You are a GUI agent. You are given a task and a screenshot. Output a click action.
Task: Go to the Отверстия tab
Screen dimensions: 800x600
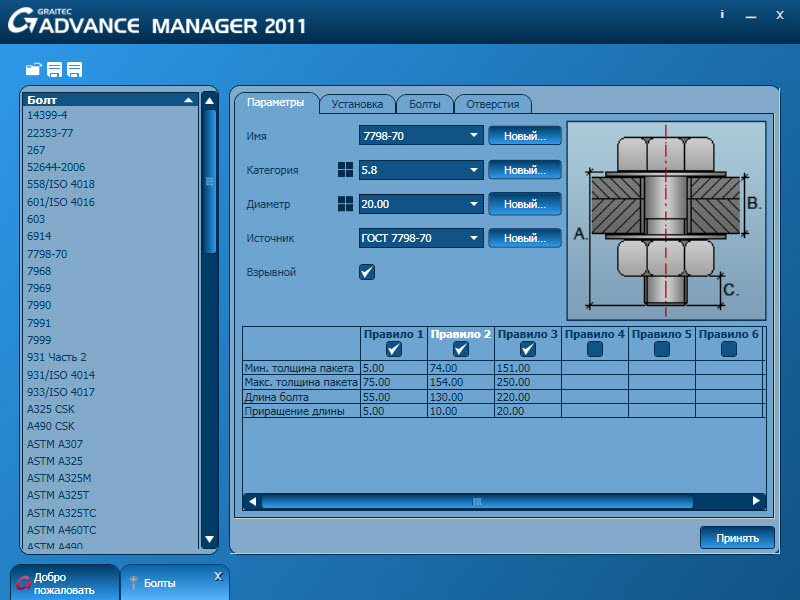492,104
